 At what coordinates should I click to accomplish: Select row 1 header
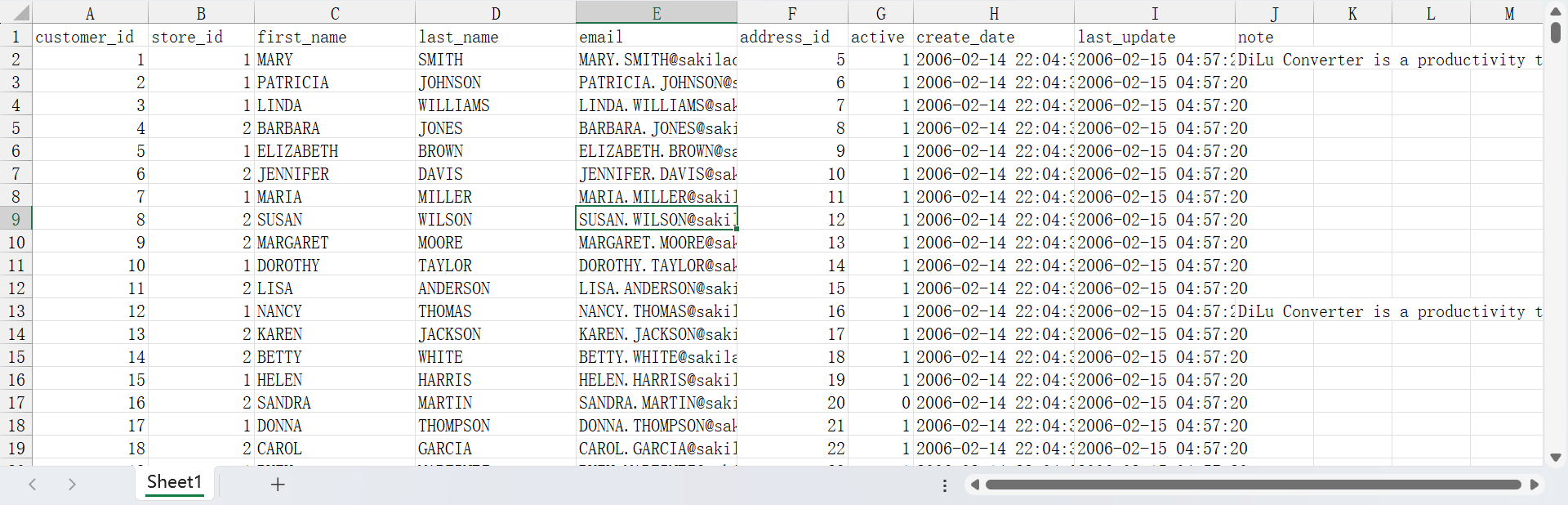[16, 36]
